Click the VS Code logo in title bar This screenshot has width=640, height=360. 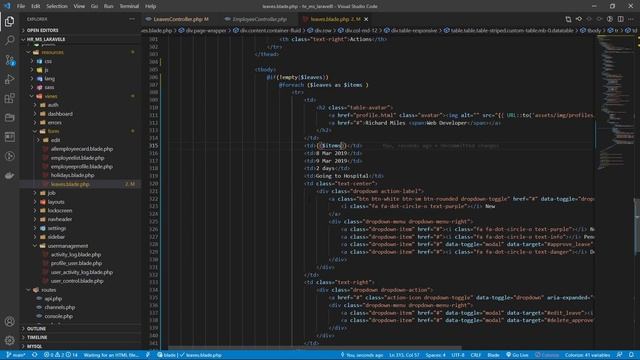pyautogui.click(x=7, y=6)
